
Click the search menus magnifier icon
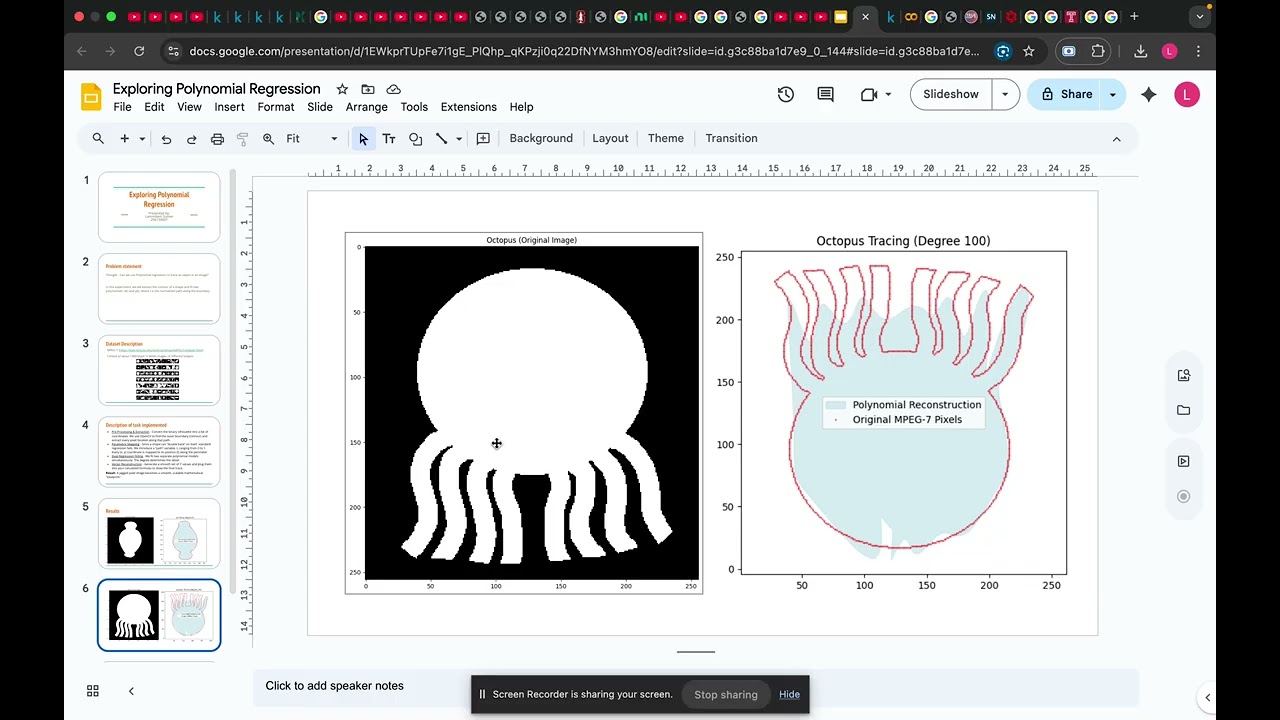[98, 138]
